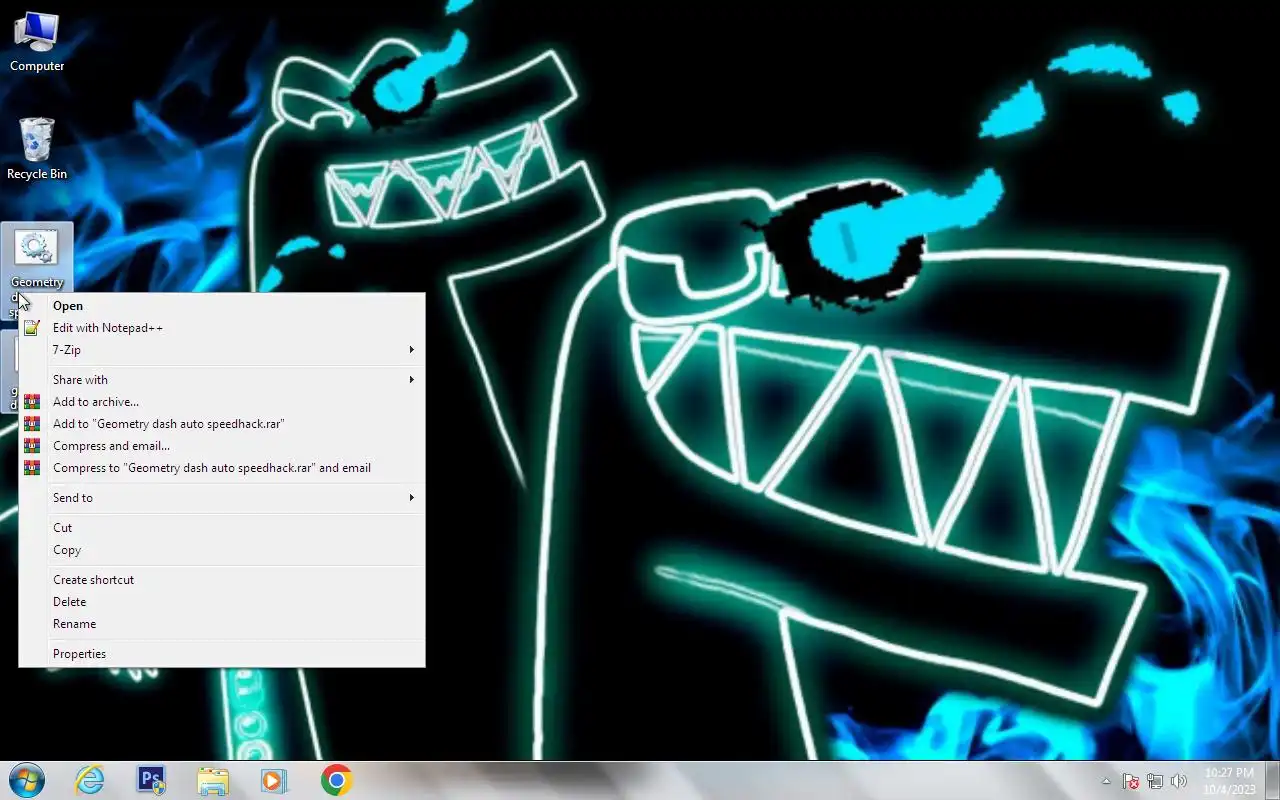Viewport: 1280px width, 800px height.
Task: Open the 7-Zip menu entry
Action: pos(222,350)
